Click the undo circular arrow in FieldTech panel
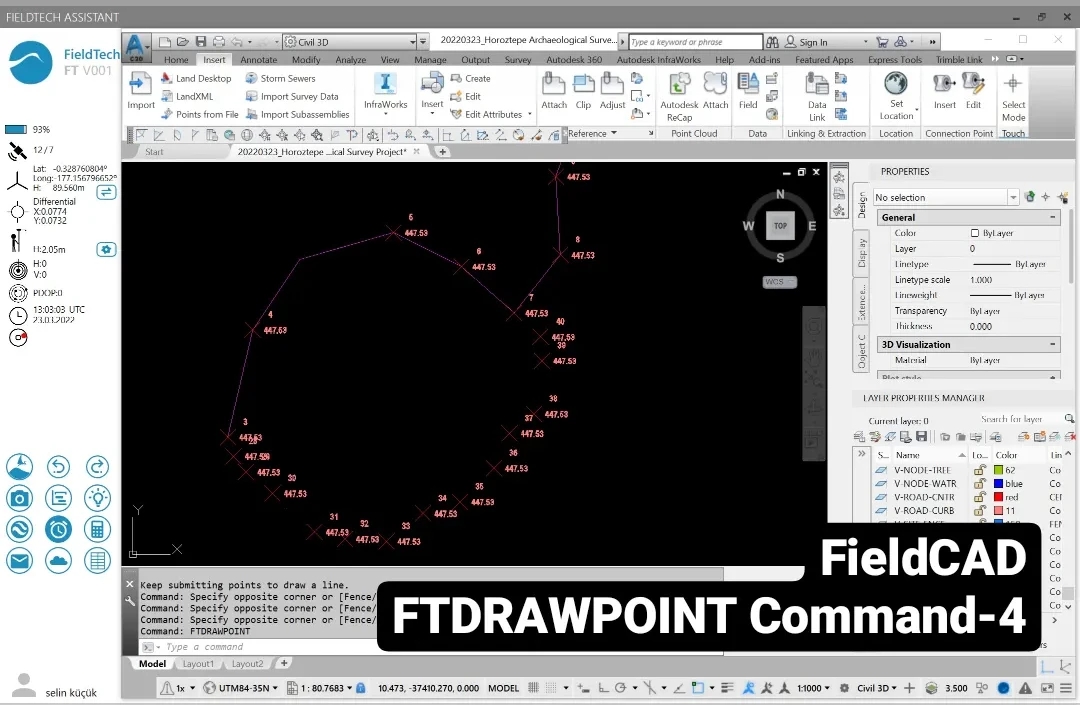The width and height of the screenshot is (1080, 705). (x=59, y=467)
